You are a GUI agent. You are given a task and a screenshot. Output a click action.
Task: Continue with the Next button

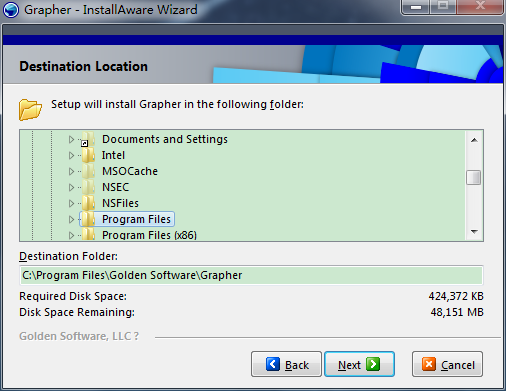359,364
